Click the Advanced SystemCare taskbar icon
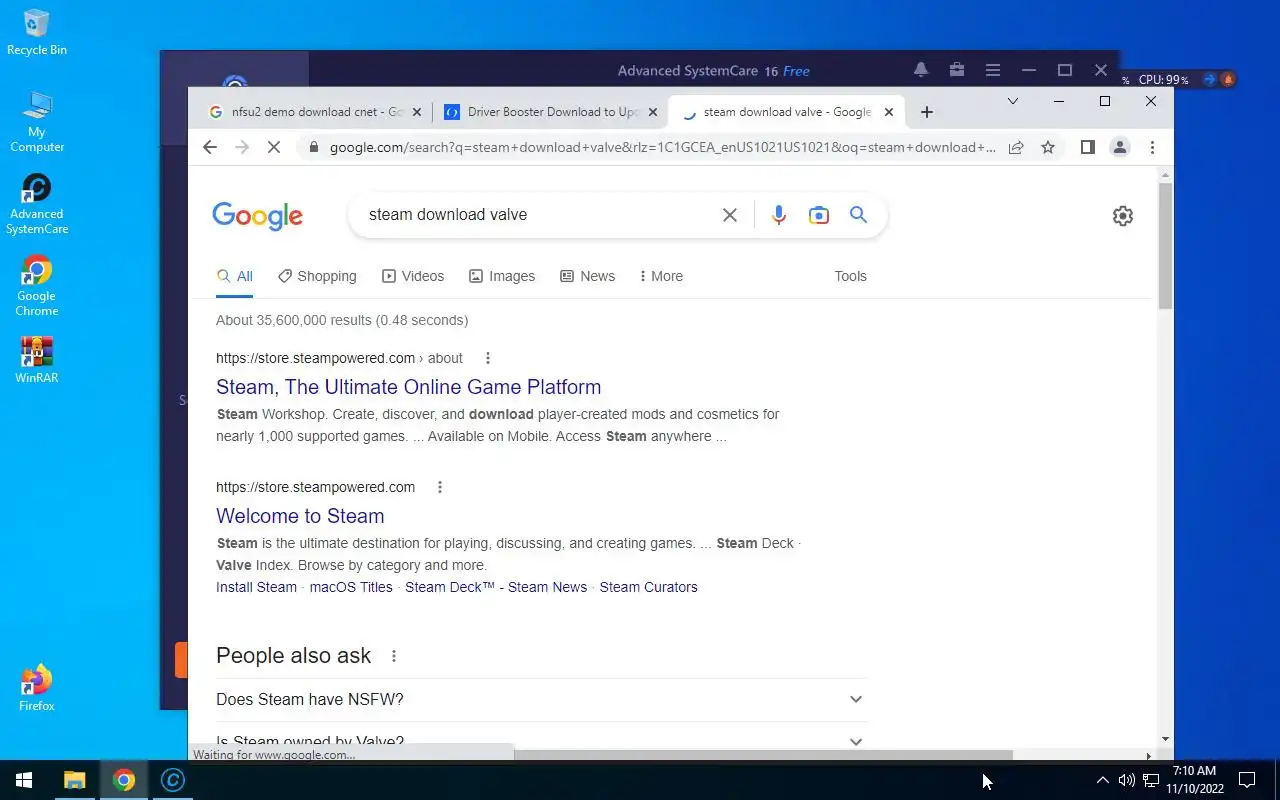The image size is (1280, 800). point(173,780)
